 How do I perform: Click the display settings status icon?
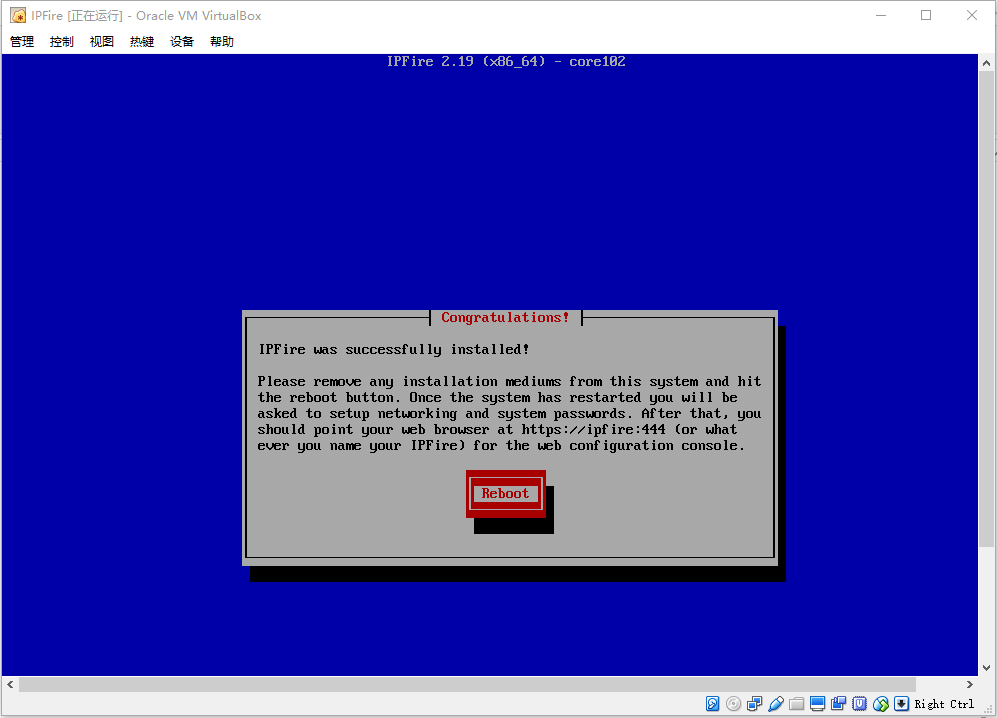click(817, 703)
